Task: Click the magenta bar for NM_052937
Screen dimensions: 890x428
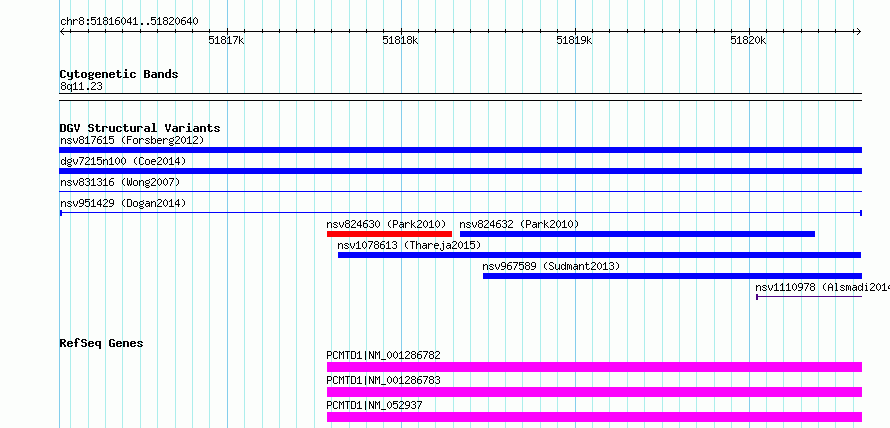Action: click(594, 417)
